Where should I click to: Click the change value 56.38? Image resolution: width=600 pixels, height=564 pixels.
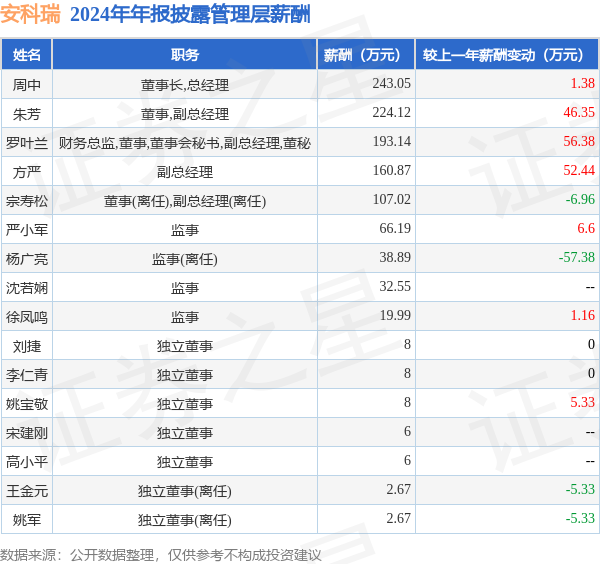coord(579,141)
